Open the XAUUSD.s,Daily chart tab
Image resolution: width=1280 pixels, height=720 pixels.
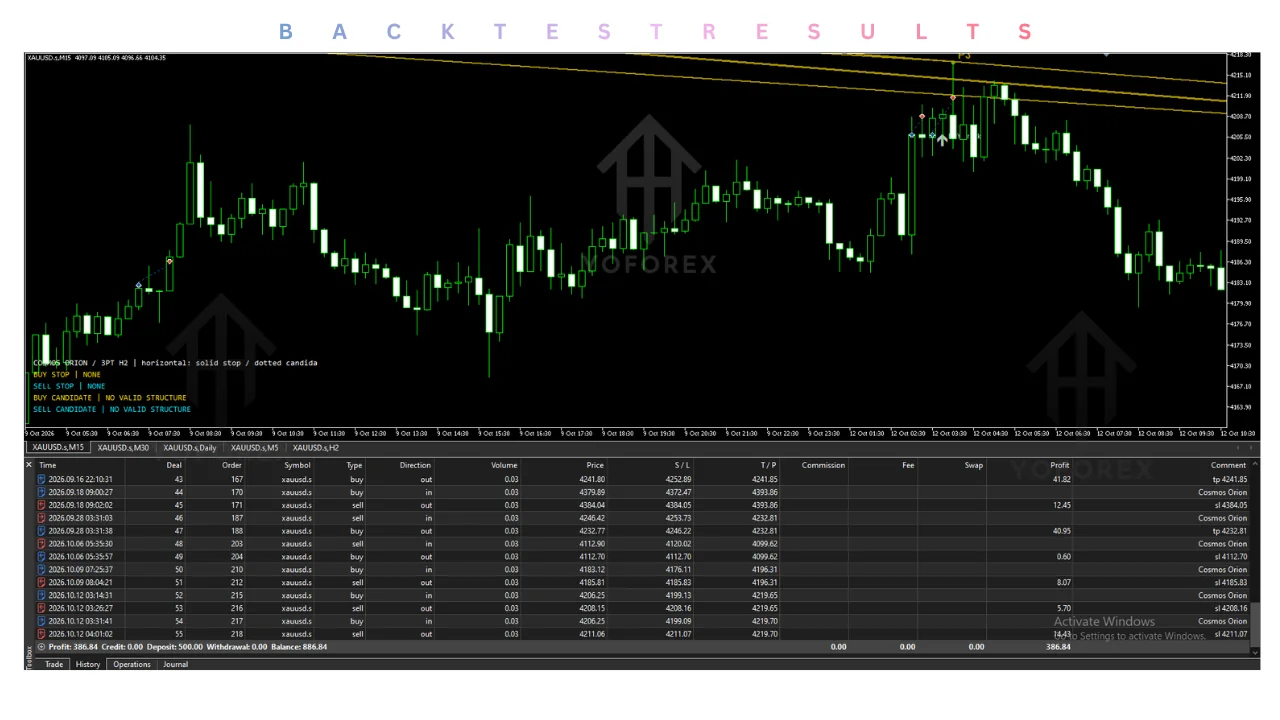point(190,448)
